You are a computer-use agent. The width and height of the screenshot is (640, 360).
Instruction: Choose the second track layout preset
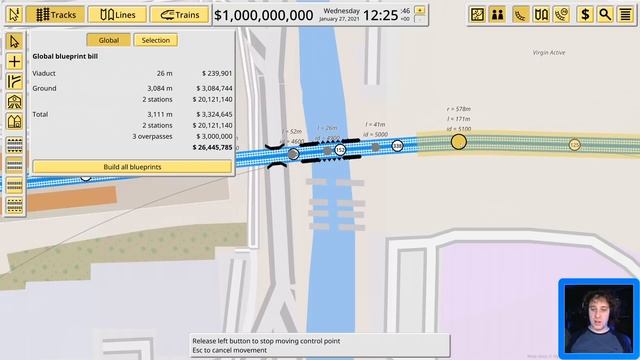14,165
